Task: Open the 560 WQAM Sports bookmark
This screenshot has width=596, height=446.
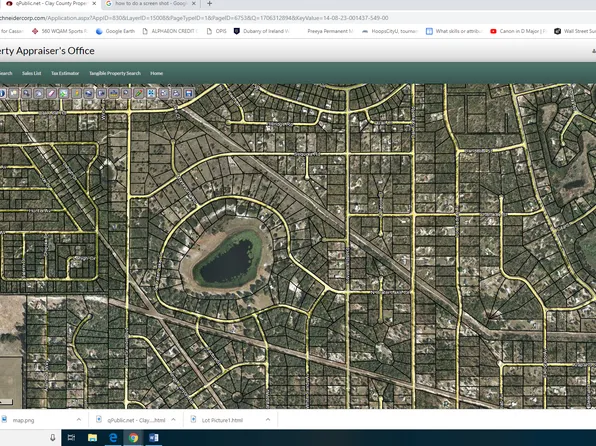Action: point(60,31)
